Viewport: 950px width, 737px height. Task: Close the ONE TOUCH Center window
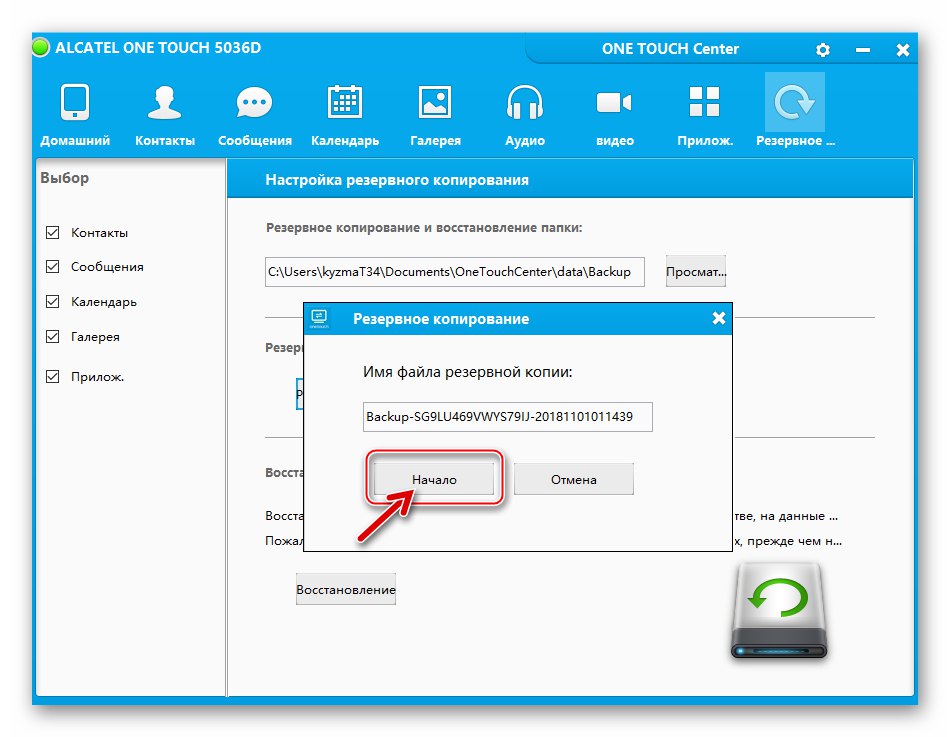[x=903, y=50]
